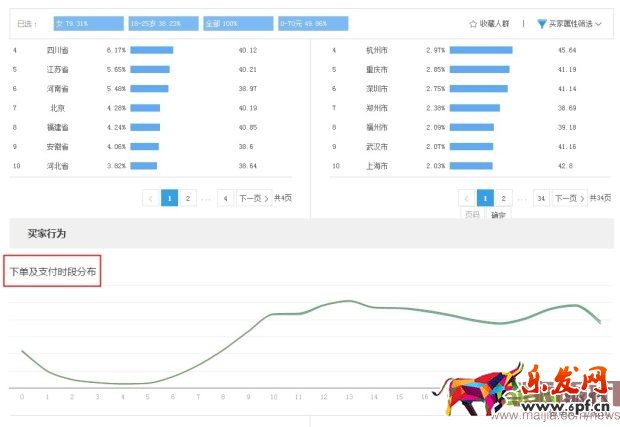
Task: Click the 杭州市 percentage bar
Action: pyautogui.click(x=481, y=49)
